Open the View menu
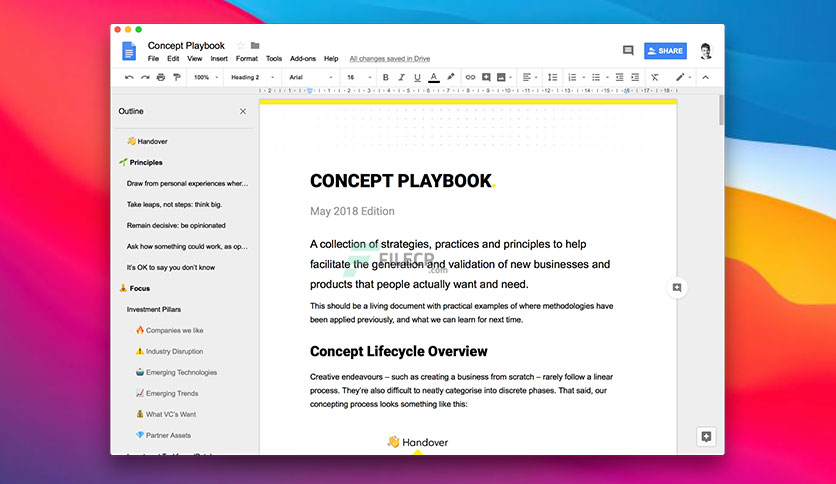Image resolution: width=836 pixels, height=484 pixels. coord(195,59)
